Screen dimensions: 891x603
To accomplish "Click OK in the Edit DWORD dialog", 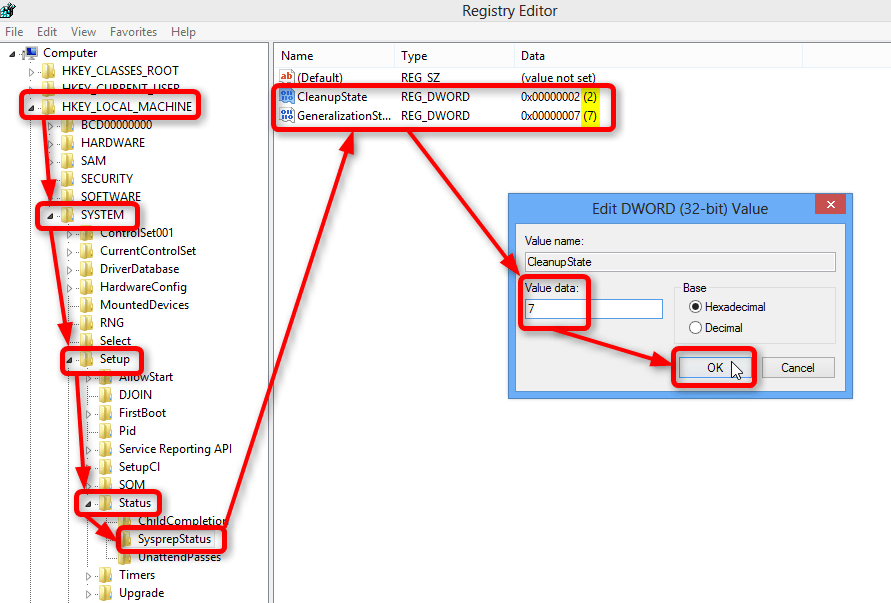I will (714, 367).
